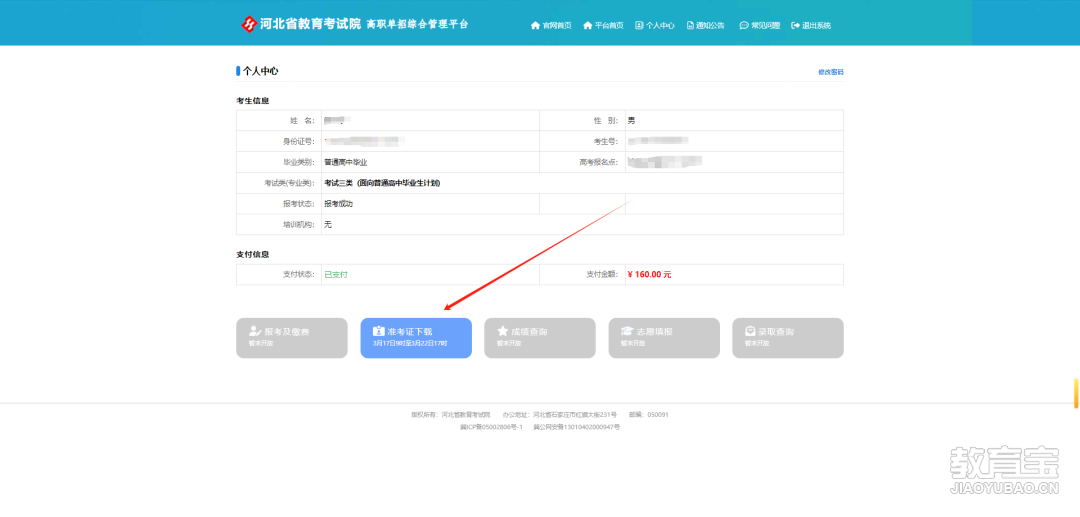Select 退出系统 to log out
The height and width of the screenshot is (517, 1080).
[816, 25]
